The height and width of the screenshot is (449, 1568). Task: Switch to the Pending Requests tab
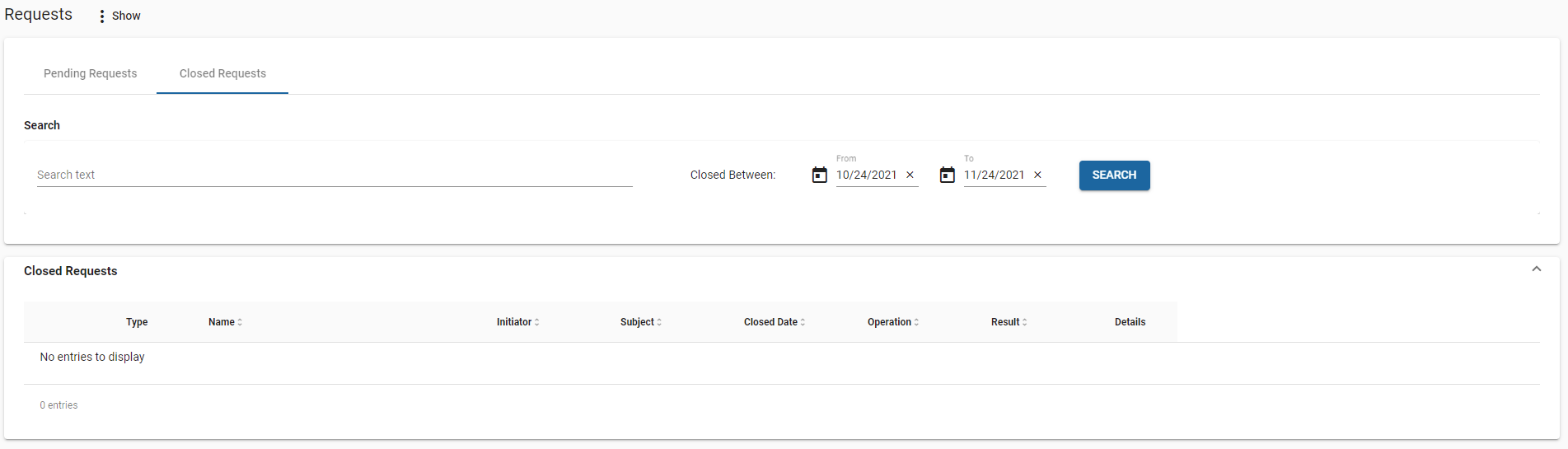[x=91, y=73]
